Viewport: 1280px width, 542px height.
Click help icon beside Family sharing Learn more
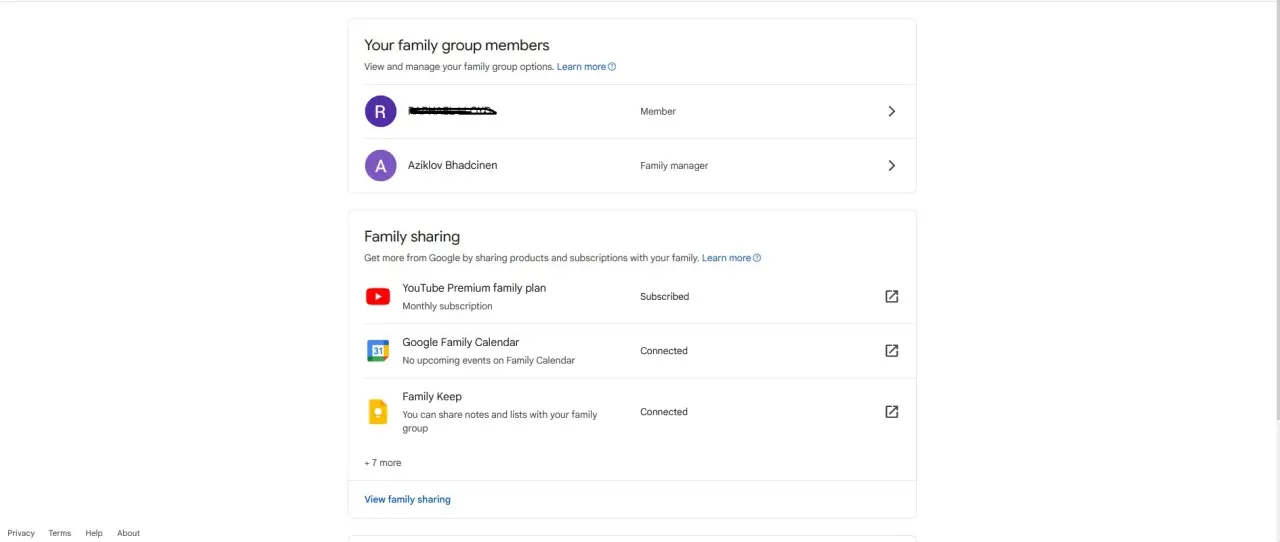(x=757, y=258)
